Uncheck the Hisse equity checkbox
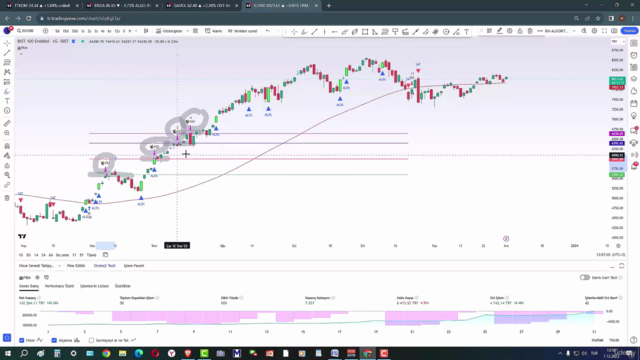Image resolution: width=640 pixels, height=360 pixels. (x=22, y=340)
